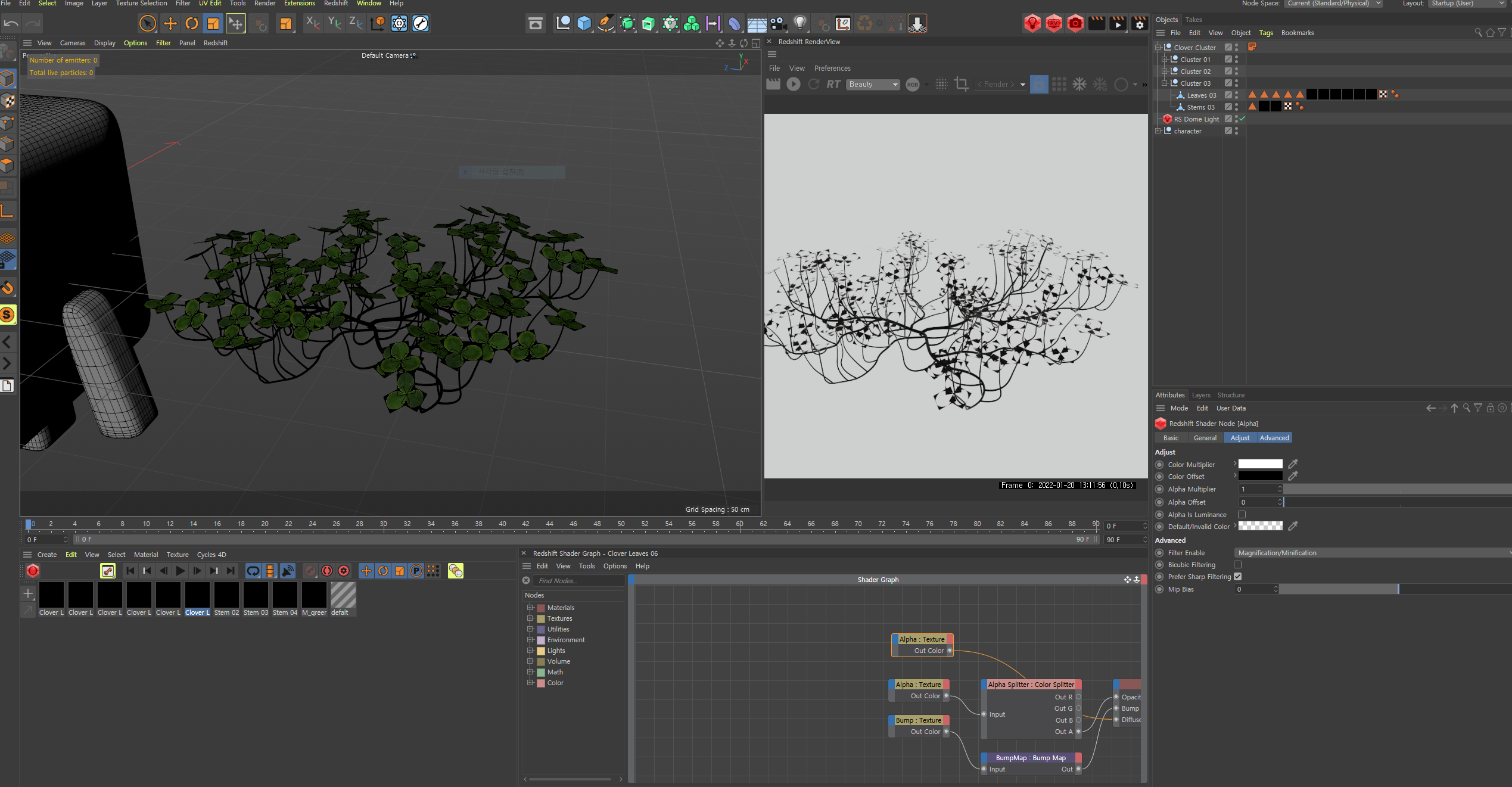Expand Cluster 01 in Objects manager

tap(1165, 60)
